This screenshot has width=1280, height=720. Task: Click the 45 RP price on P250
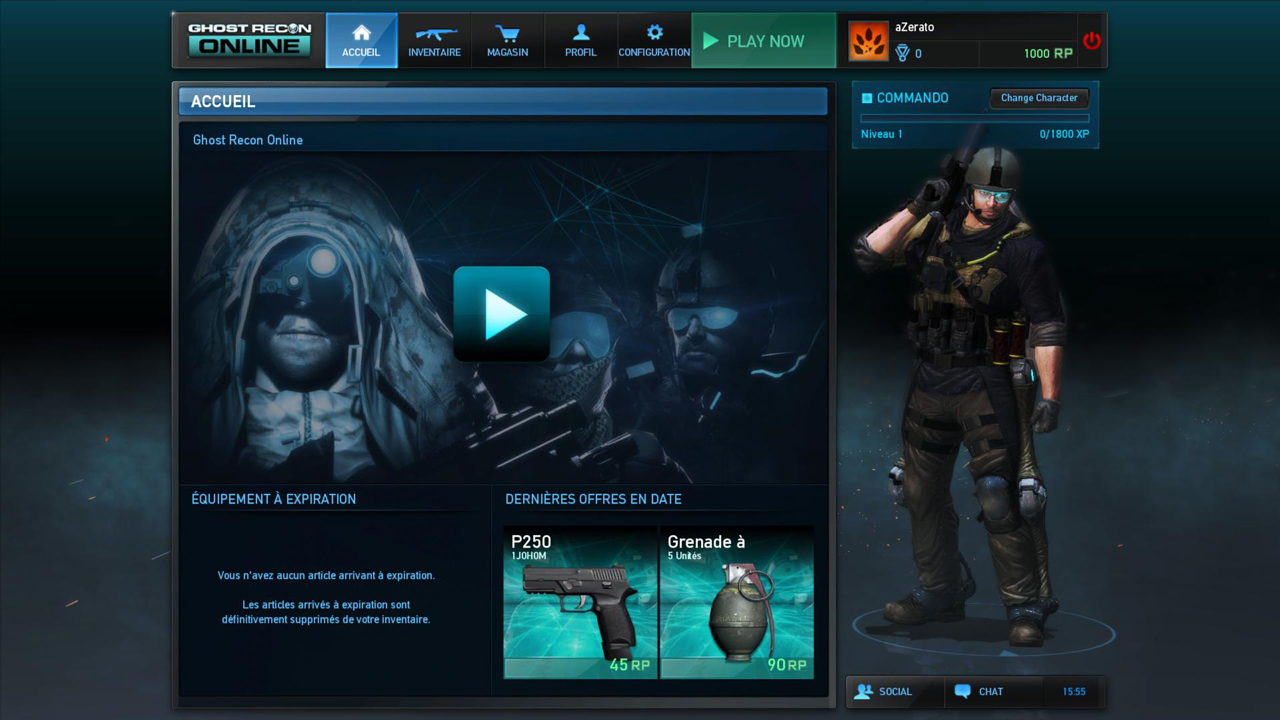(x=630, y=665)
